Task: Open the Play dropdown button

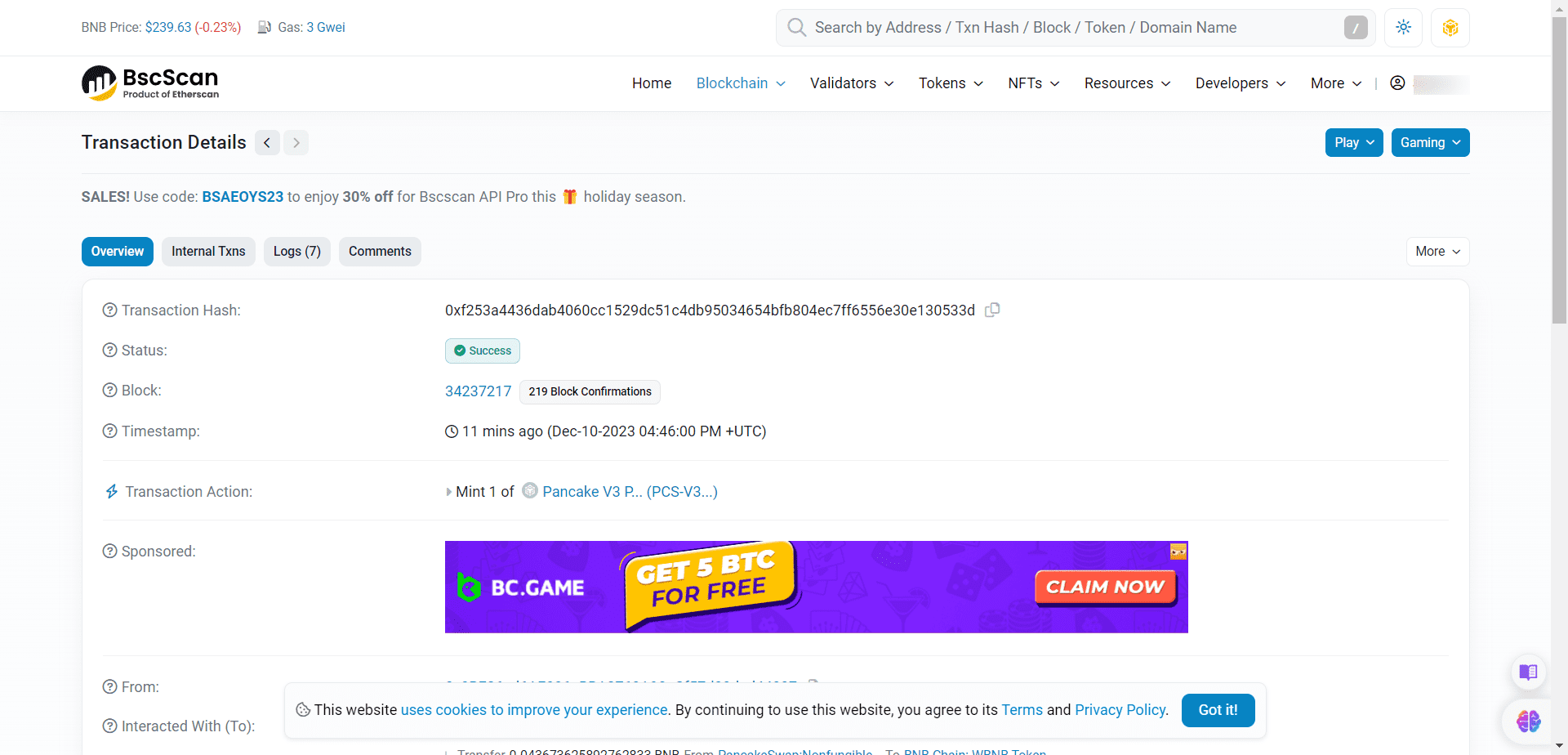Action: (1354, 143)
